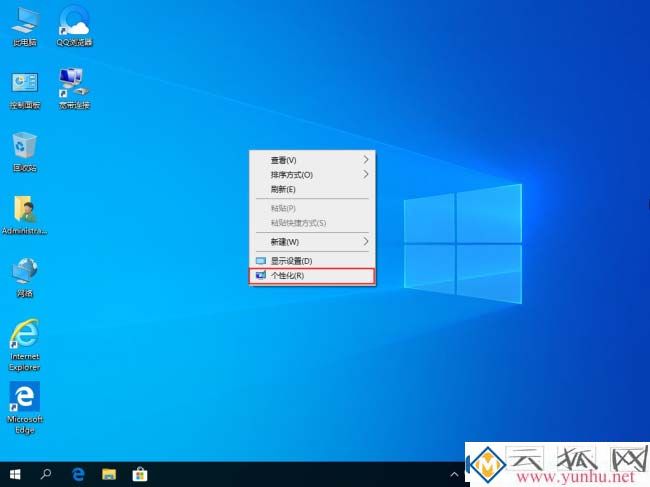The width and height of the screenshot is (650, 487).
Task: Expand the arrow beside 新建(W)
Action: [366, 241]
